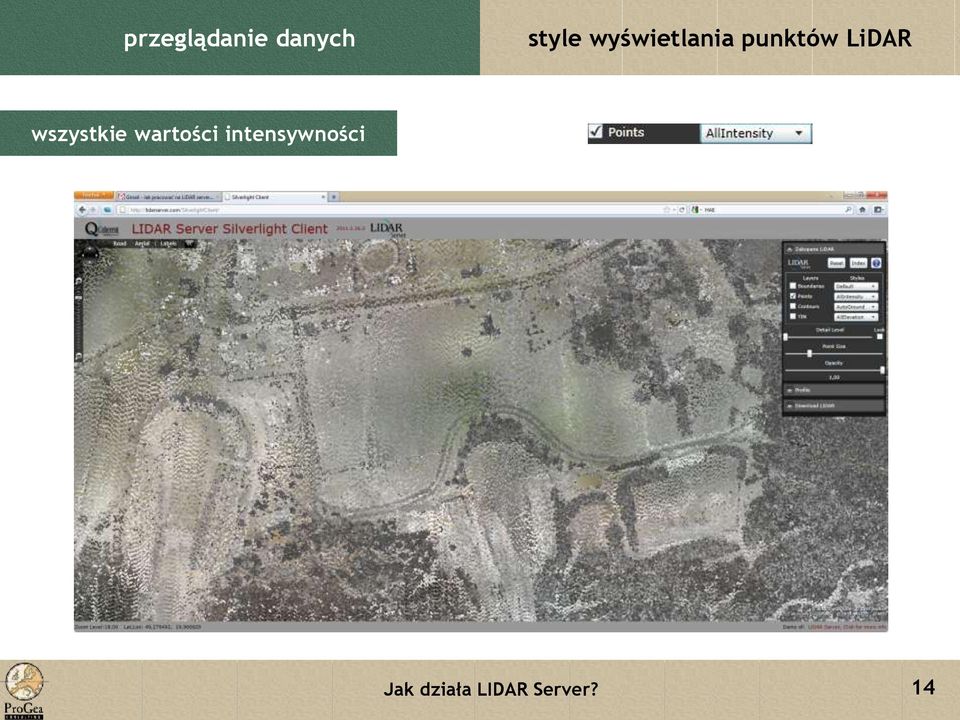Uncheck the Points layer checkbox

pyautogui.click(x=793, y=296)
